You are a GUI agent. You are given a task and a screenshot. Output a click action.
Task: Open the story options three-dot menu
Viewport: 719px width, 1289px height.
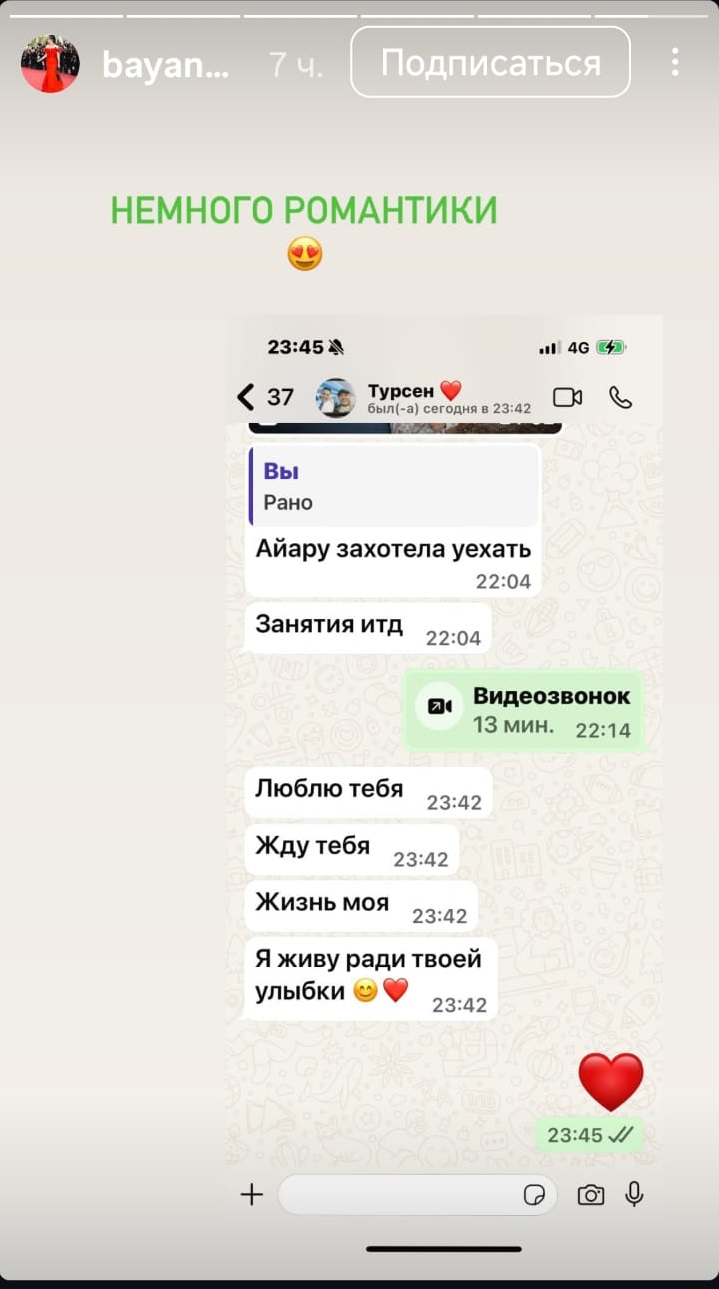pyautogui.click(x=675, y=62)
